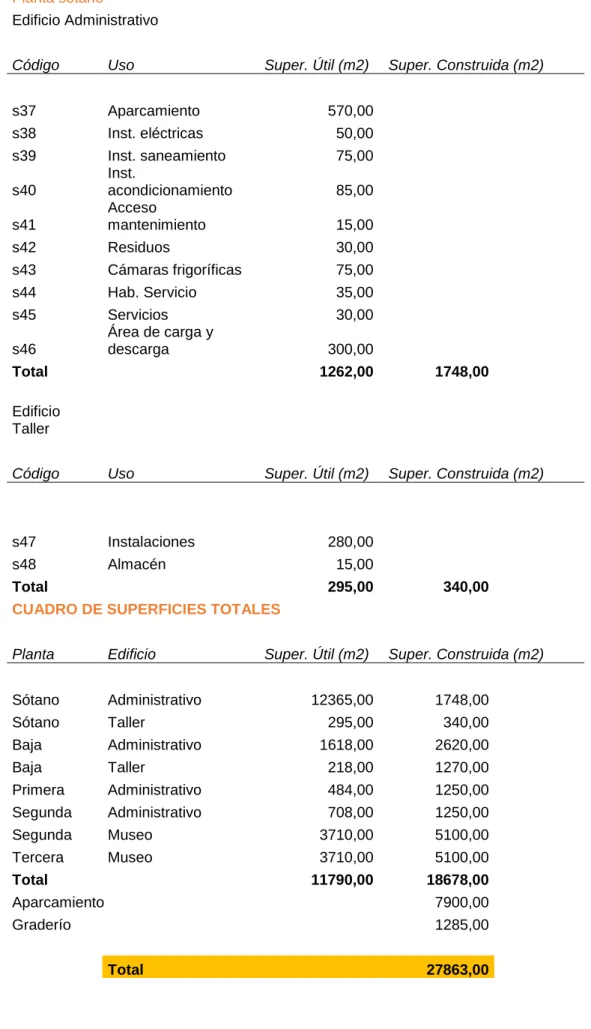Click the Edificio Taller section heading

click(x=36, y=420)
